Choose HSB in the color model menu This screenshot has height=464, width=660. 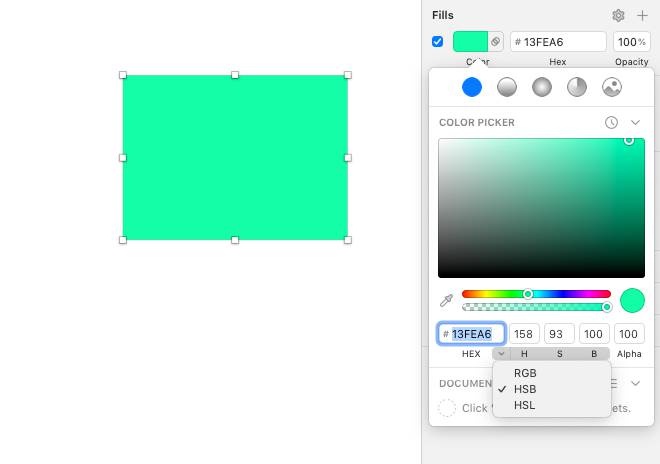525,389
